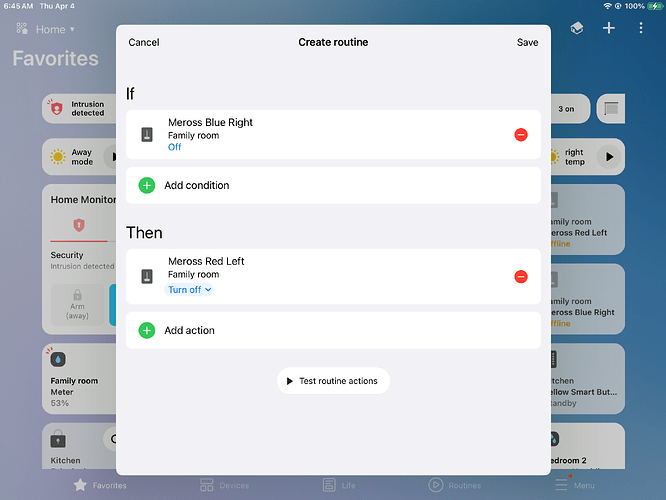Select Add condition label
The image size is (666, 500).
197,185
